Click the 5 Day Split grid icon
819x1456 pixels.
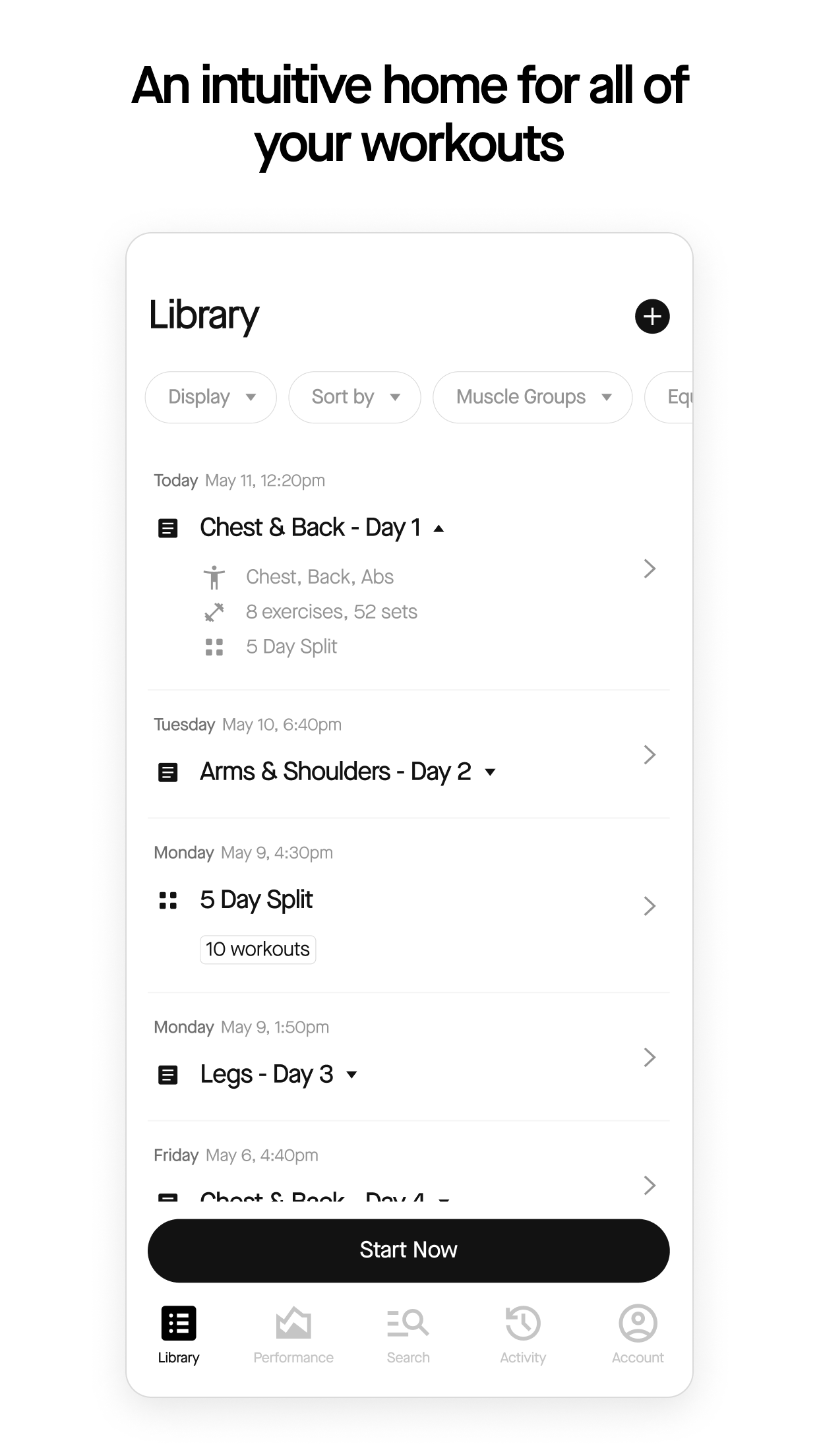coord(168,900)
